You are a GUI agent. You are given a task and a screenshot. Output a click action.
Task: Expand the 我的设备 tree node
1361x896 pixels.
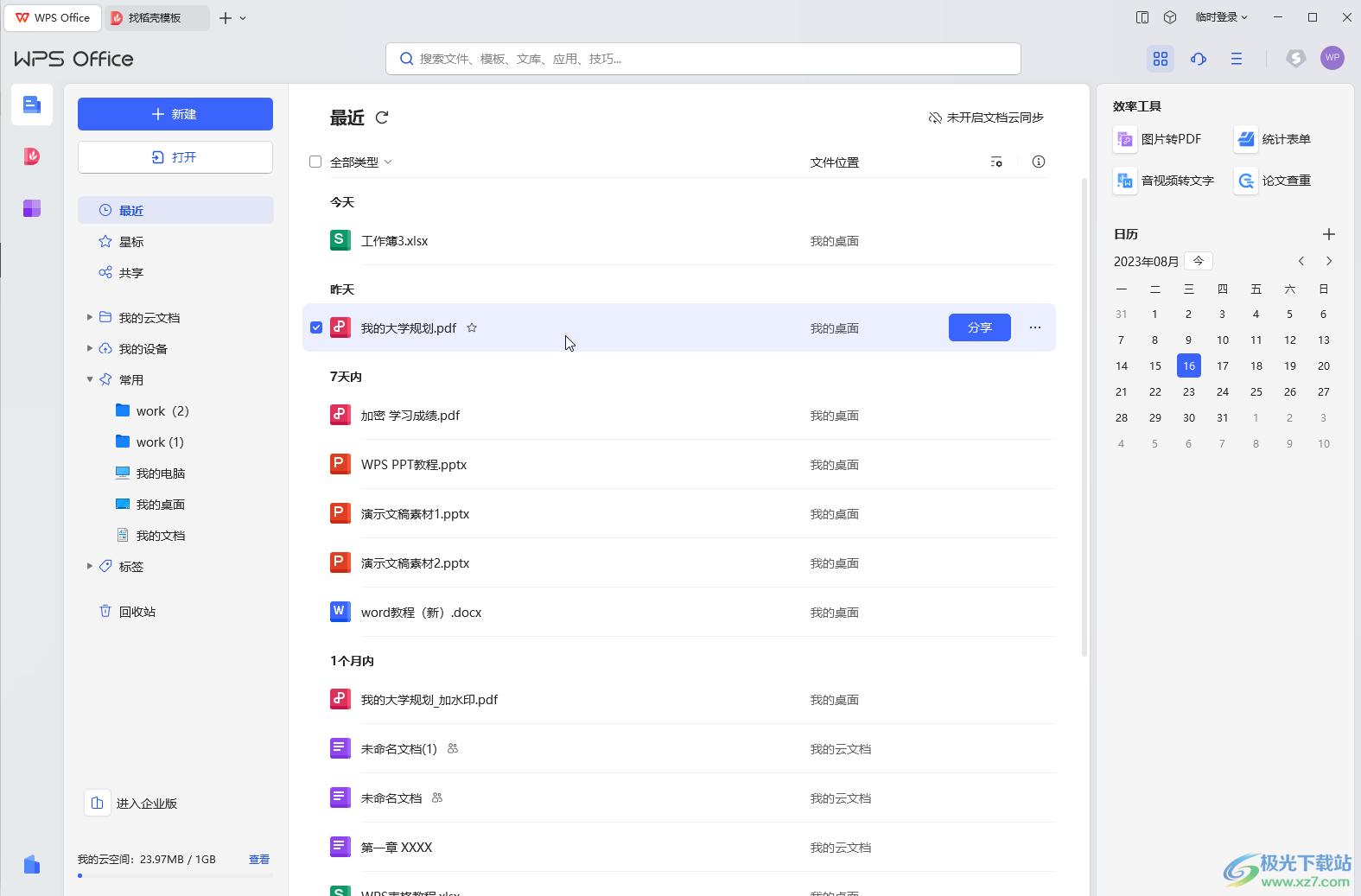(89, 348)
